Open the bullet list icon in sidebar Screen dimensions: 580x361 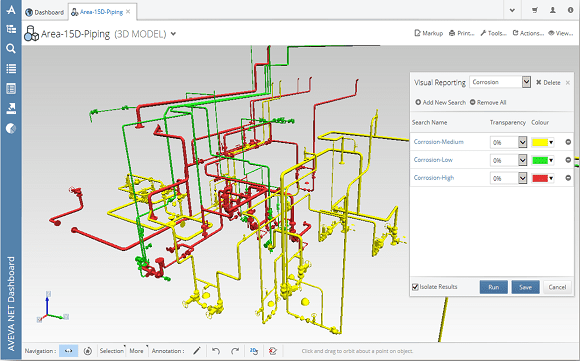coord(11,68)
